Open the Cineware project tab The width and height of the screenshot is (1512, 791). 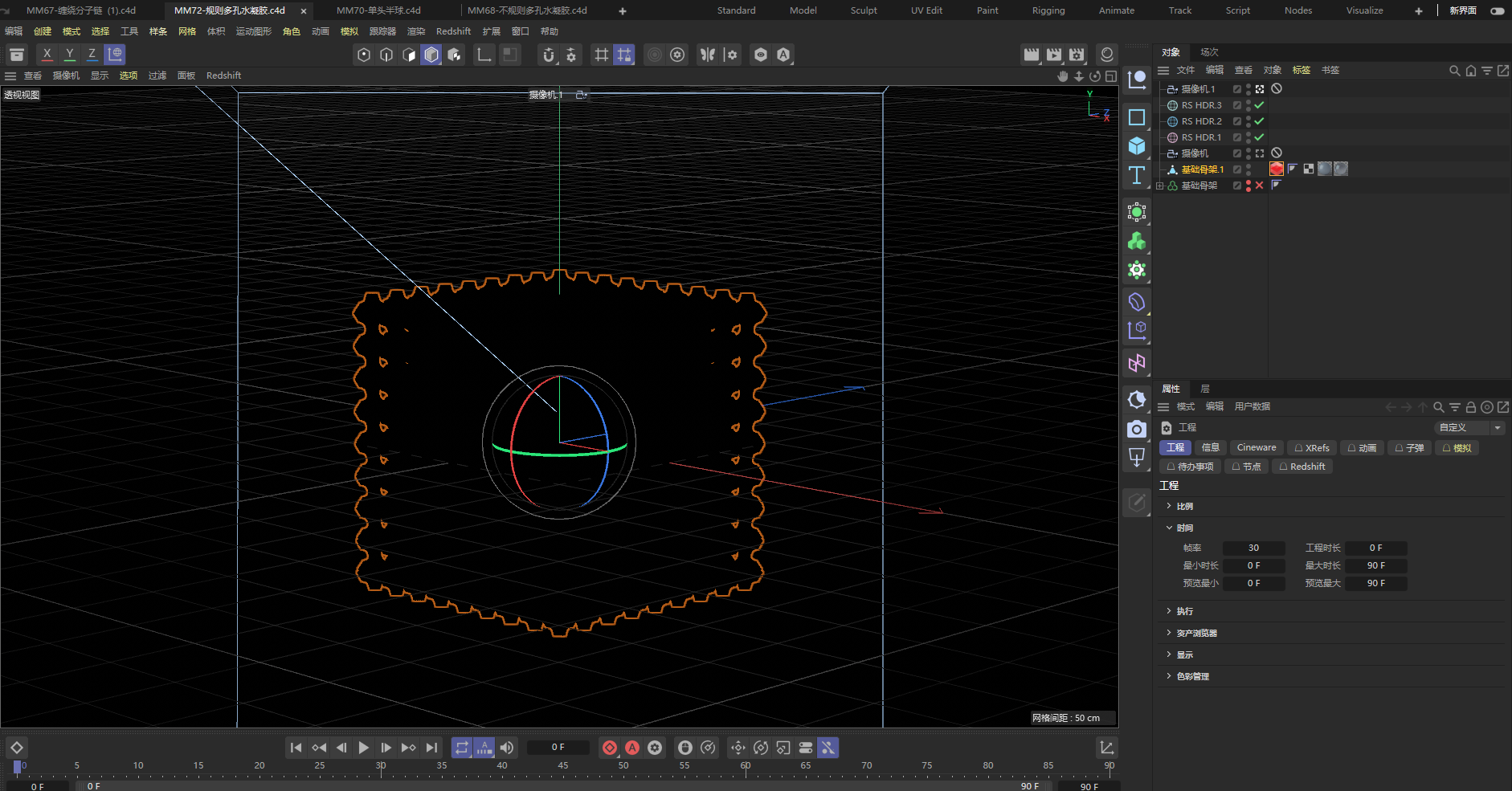(1257, 448)
